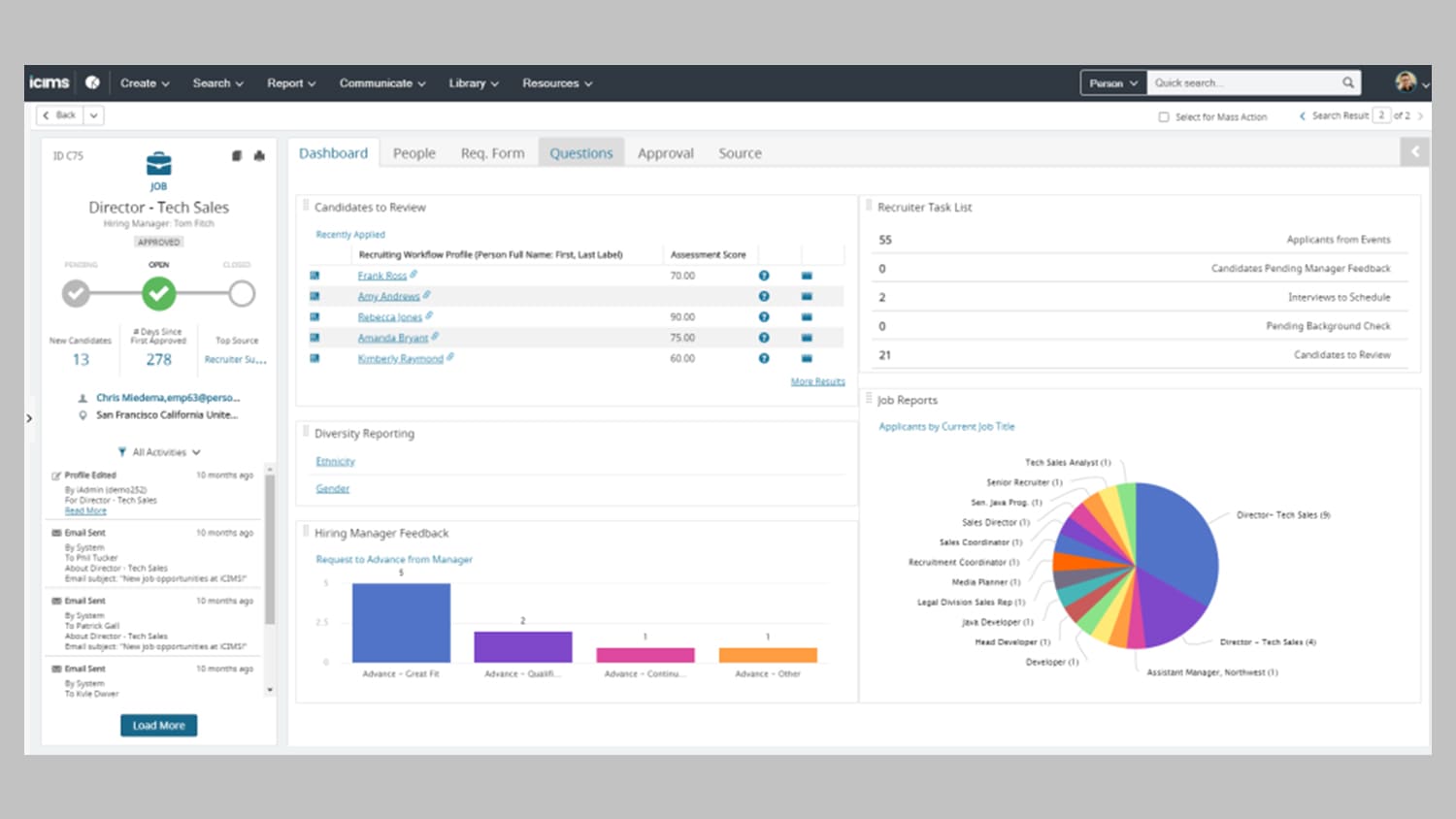Click the profile card icon left of Amy Andrews
The image size is (1456, 819).
314,296
